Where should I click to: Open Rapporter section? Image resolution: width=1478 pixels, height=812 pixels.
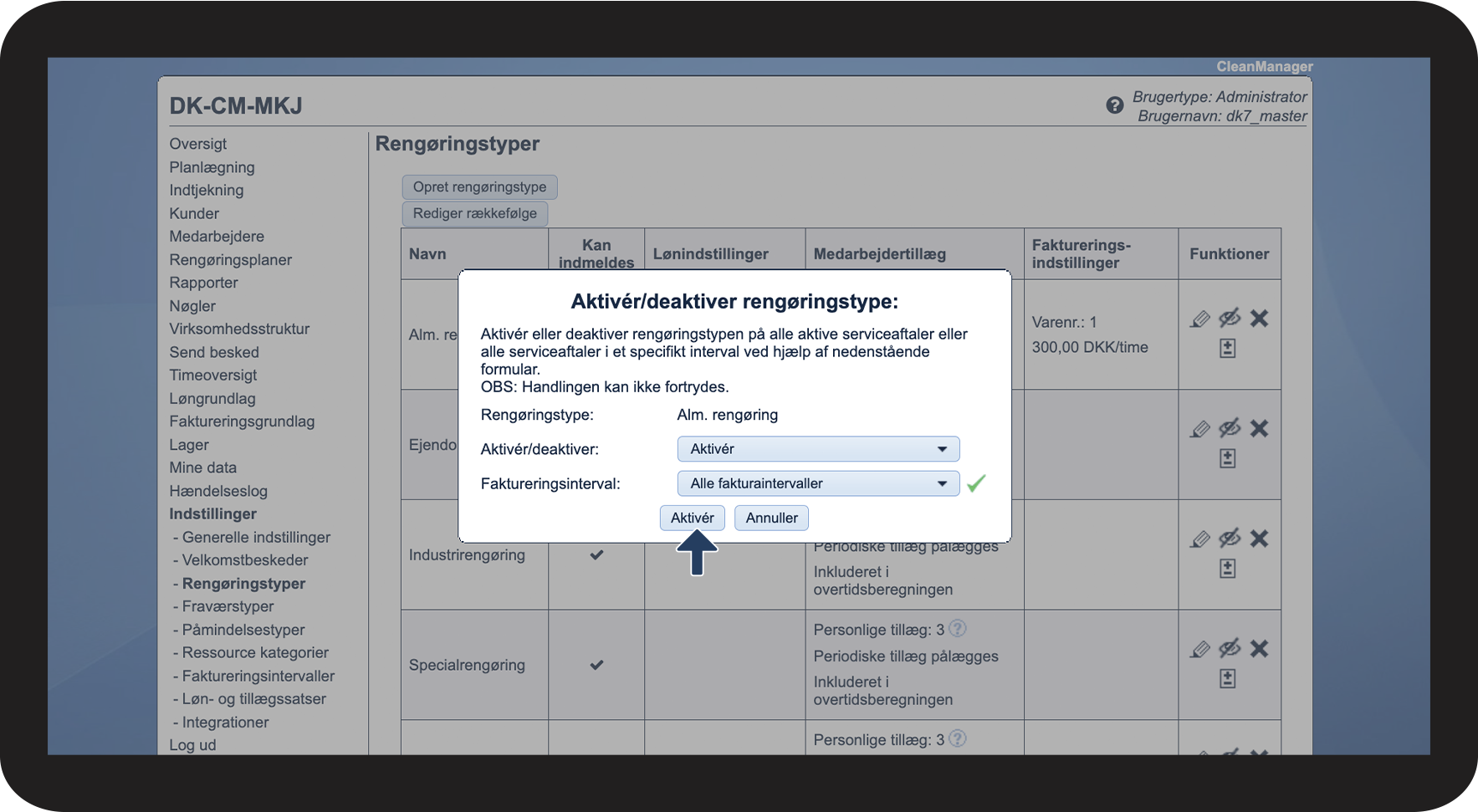[203, 283]
